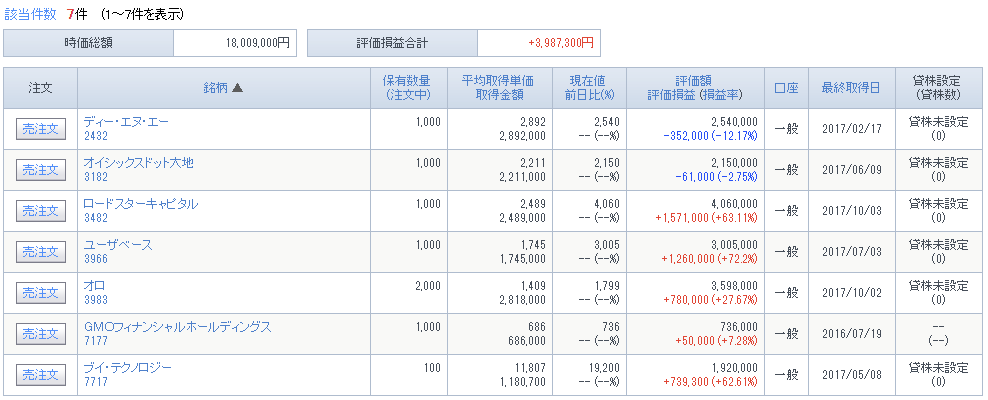Viewport: 988px width, 400px height.
Task: Click 貸株未設定 for ディー・エヌ・エー row
Action: pos(938,122)
